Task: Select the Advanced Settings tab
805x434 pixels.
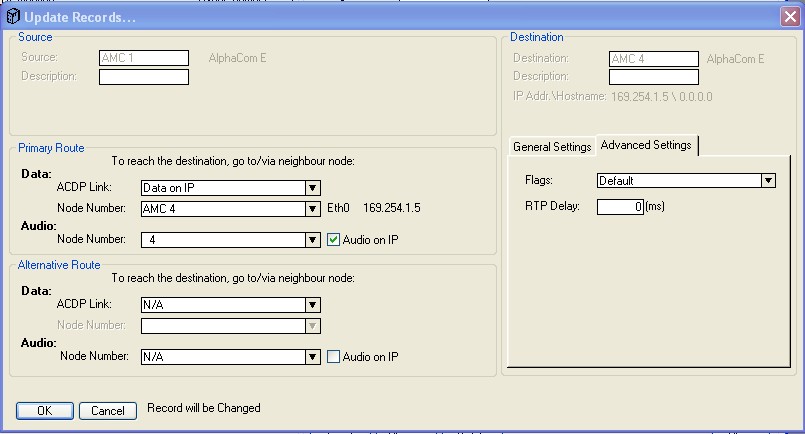Action: pyautogui.click(x=646, y=146)
